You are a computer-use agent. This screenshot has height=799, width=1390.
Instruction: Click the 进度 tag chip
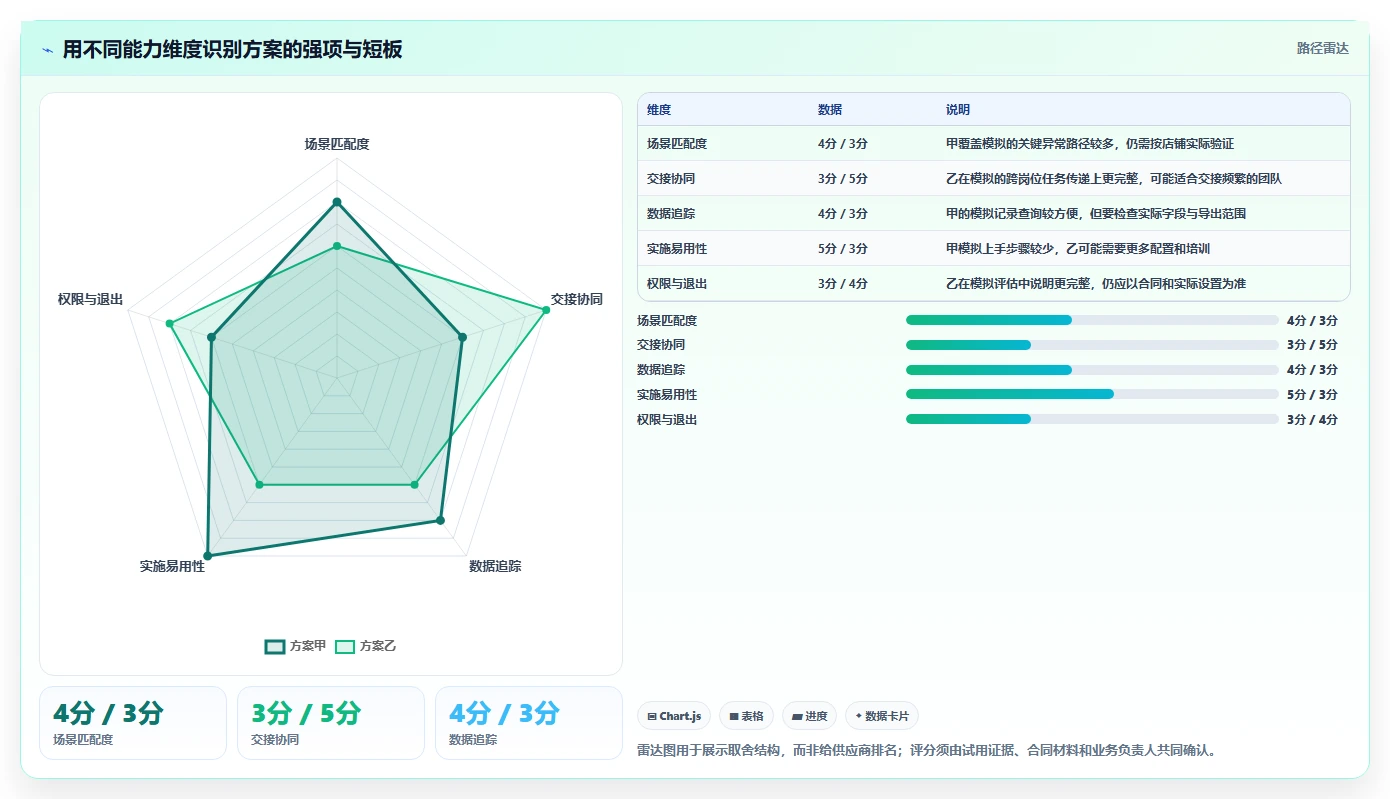tap(809, 716)
